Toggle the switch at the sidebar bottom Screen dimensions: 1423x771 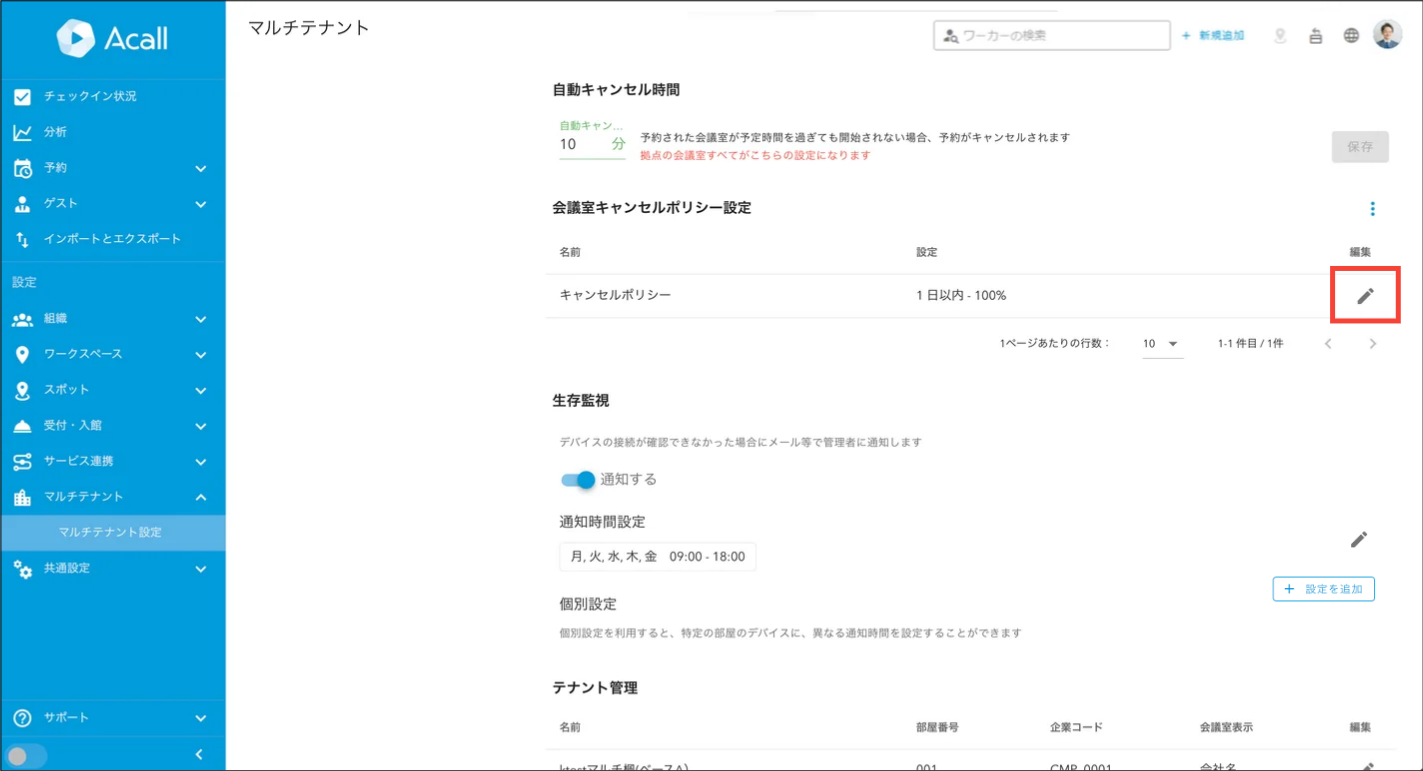pos(22,755)
